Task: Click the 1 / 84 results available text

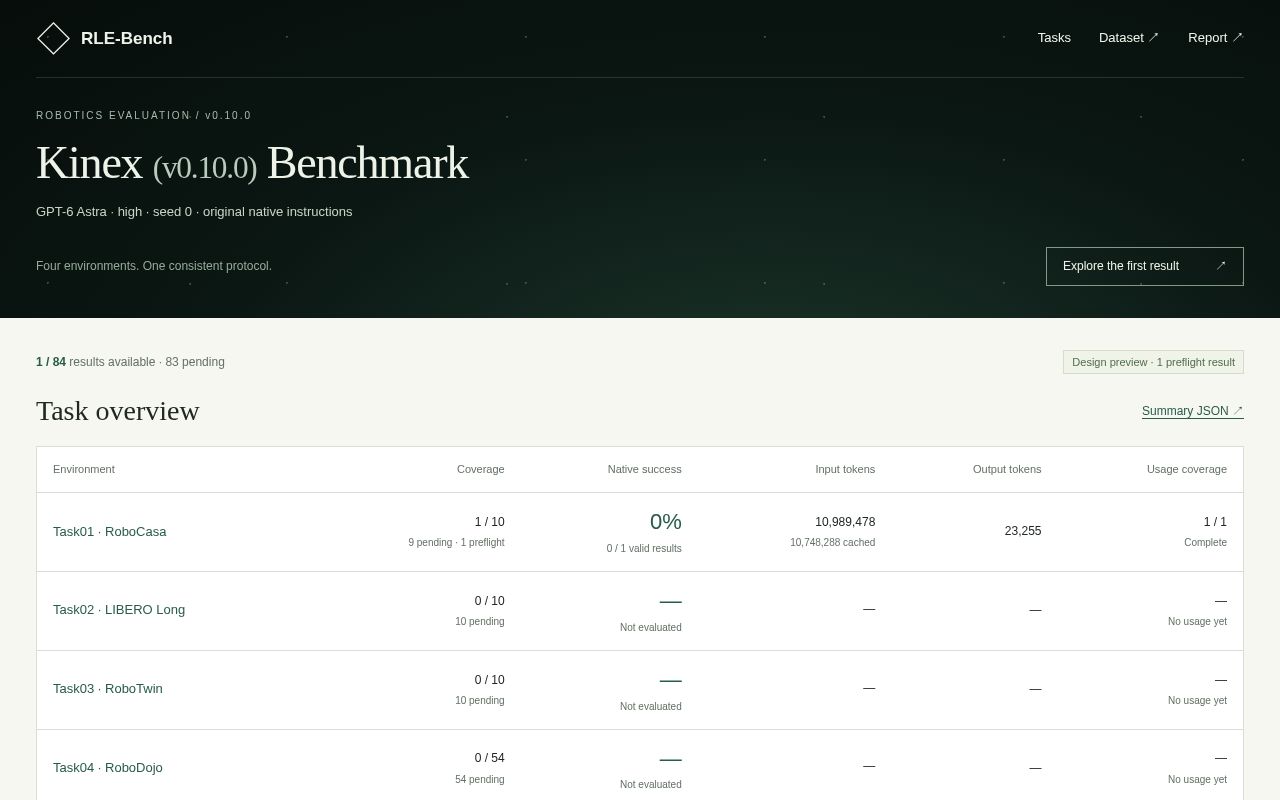Action: 96,362
